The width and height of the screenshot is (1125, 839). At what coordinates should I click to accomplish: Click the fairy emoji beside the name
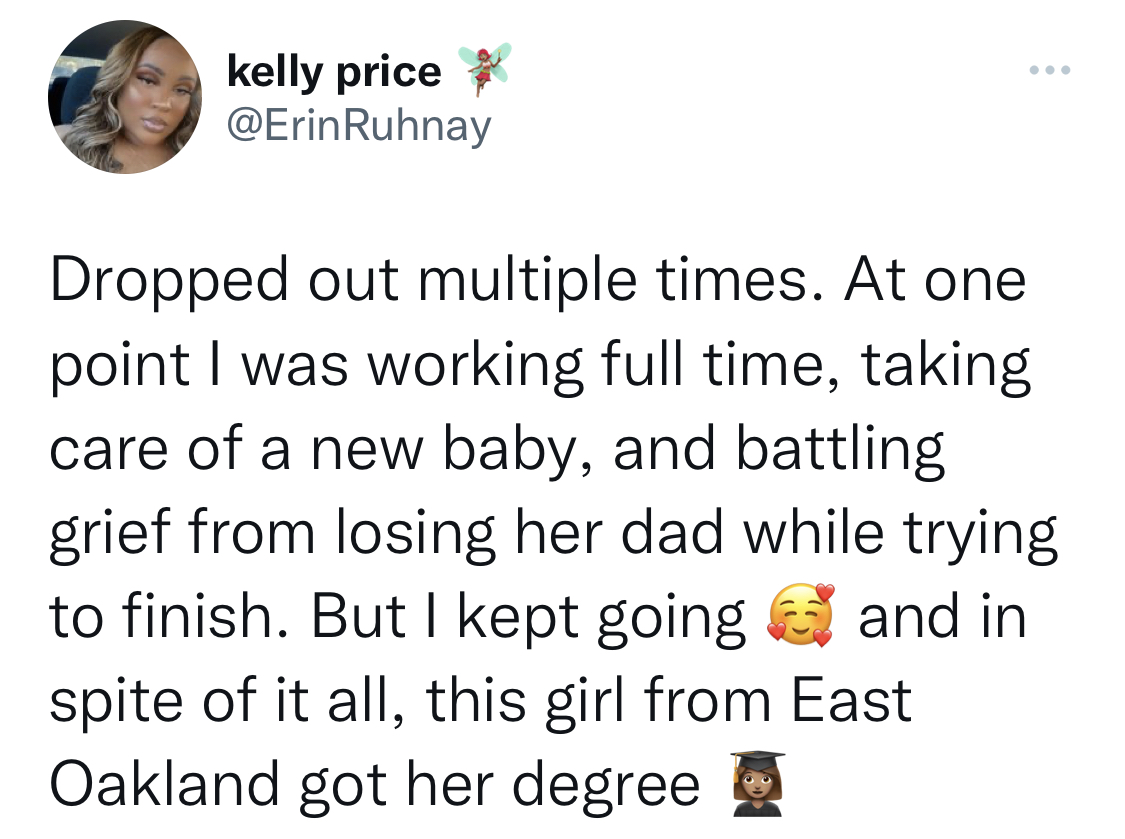tap(484, 69)
